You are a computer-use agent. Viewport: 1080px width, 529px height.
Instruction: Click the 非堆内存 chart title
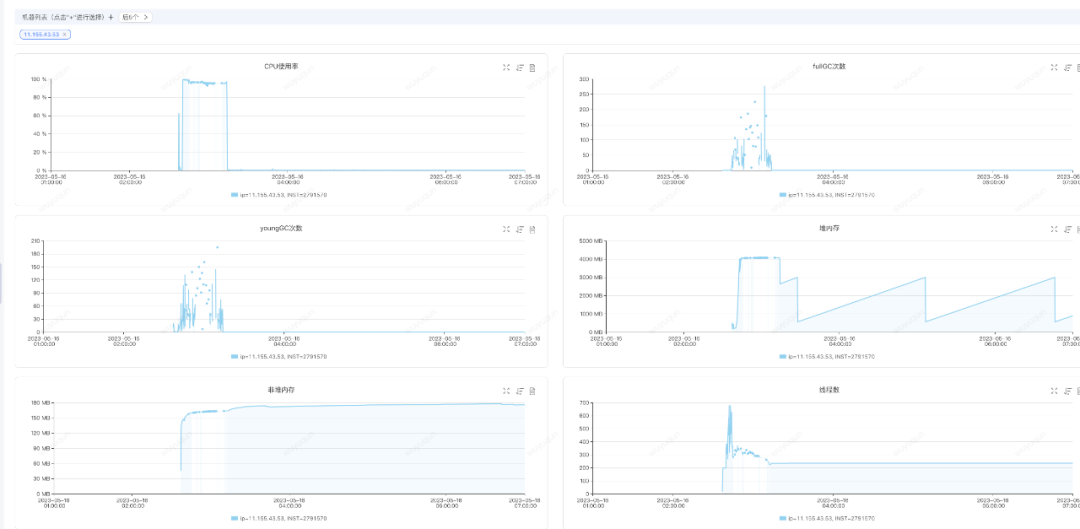coord(279,390)
